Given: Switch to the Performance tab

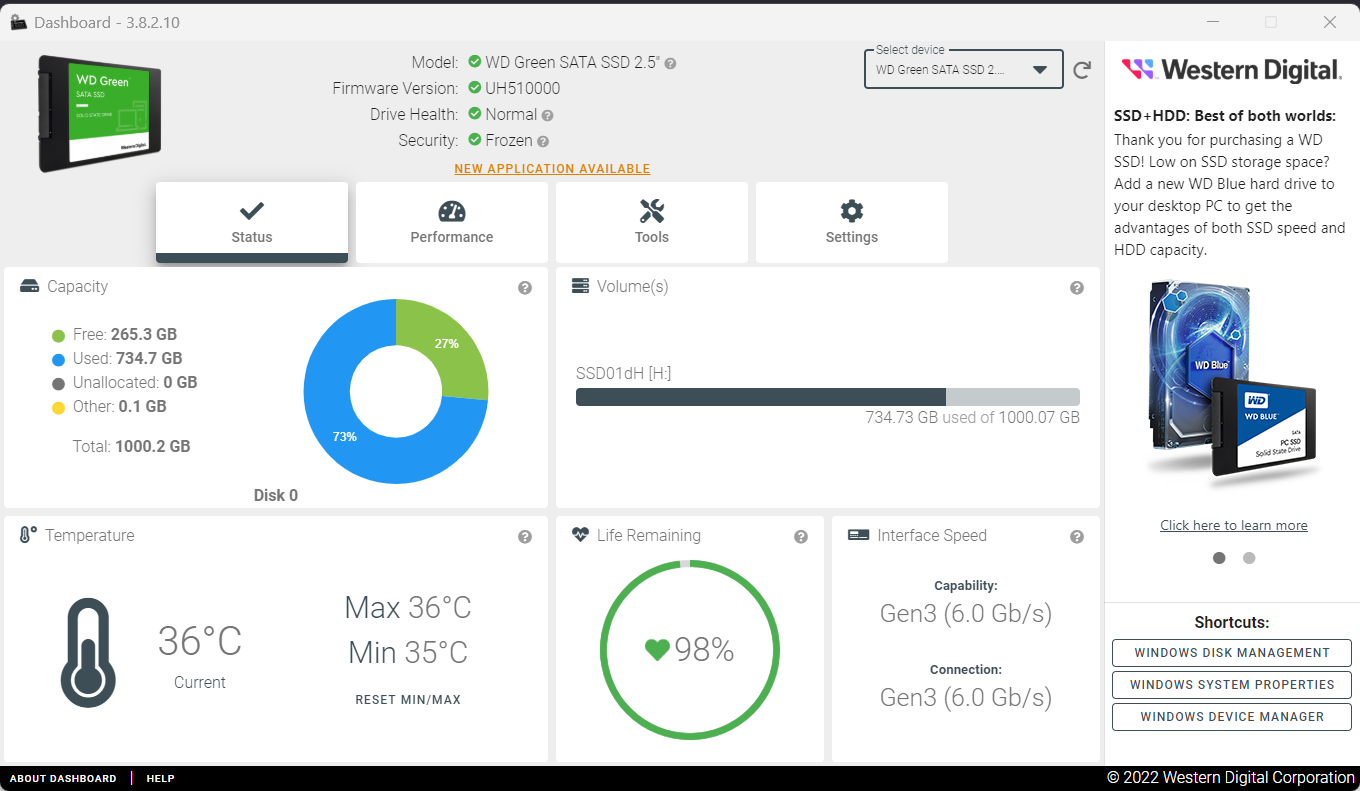Looking at the screenshot, I should coord(452,222).
